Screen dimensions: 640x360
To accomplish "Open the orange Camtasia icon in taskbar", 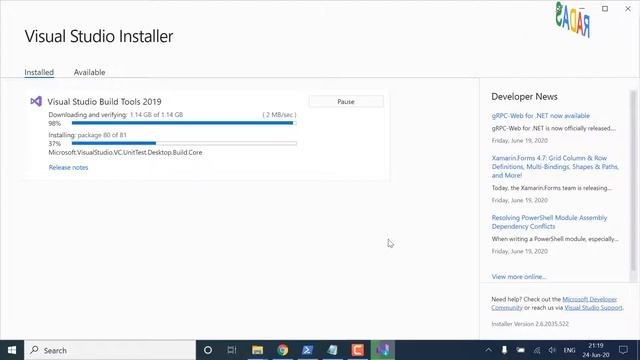I will pyautogui.click(x=358, y=350).
